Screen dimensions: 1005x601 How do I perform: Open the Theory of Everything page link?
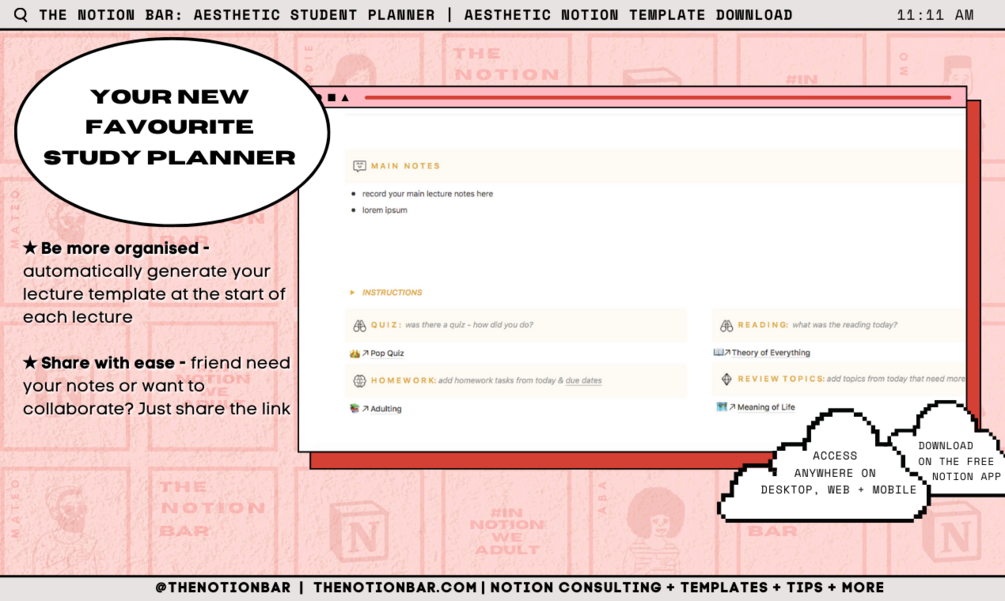tap(771, 352)
